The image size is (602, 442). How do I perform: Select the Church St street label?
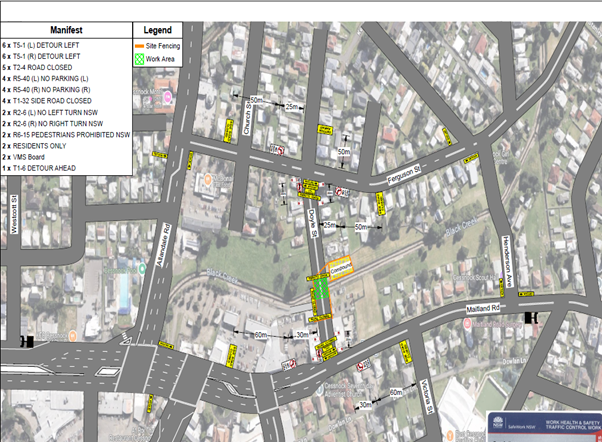coord(247,119)
